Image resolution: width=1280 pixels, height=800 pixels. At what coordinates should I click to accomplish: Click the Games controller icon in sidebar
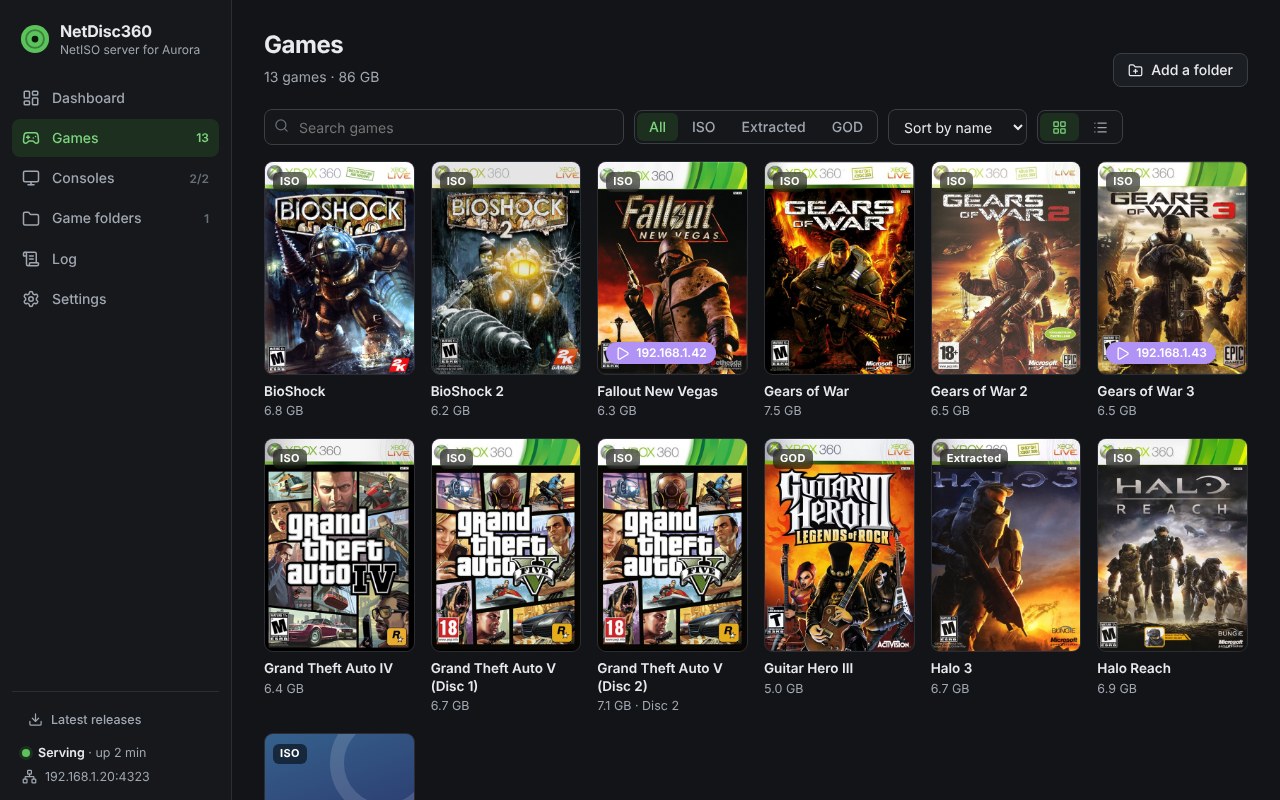pyautogui.click(x=31, y=138)
